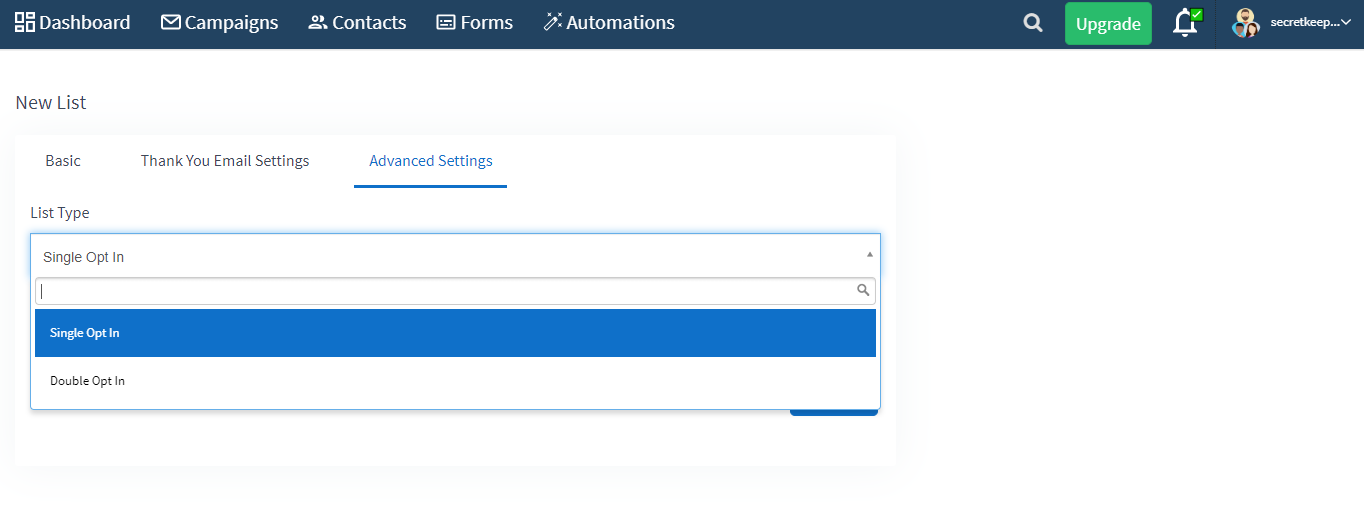Click magnifier icon inside dropdown search box
The image size is (1364, 515).
tap(863, 290)
